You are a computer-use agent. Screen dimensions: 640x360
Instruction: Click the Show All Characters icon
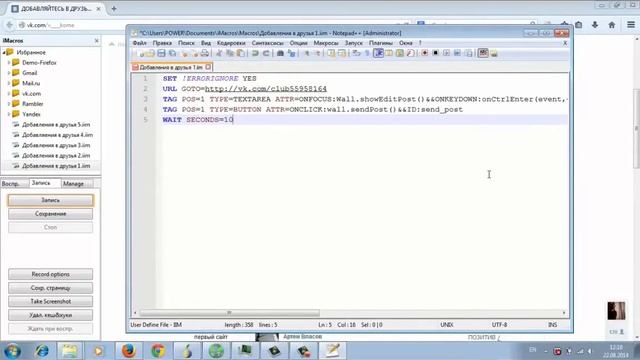367,53
